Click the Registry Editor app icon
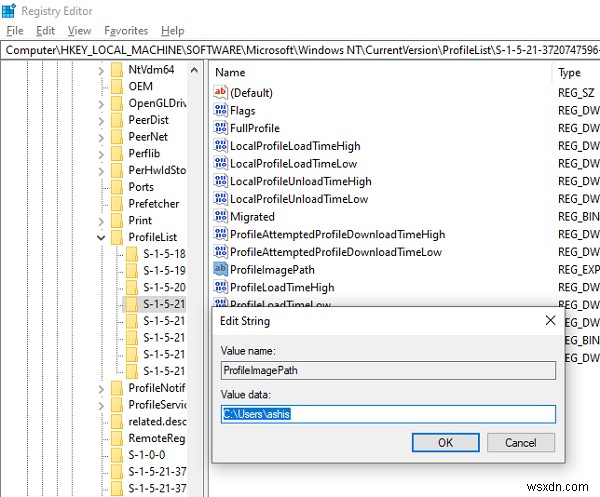Viewport: 600px width, 497px height. [9, 11]
